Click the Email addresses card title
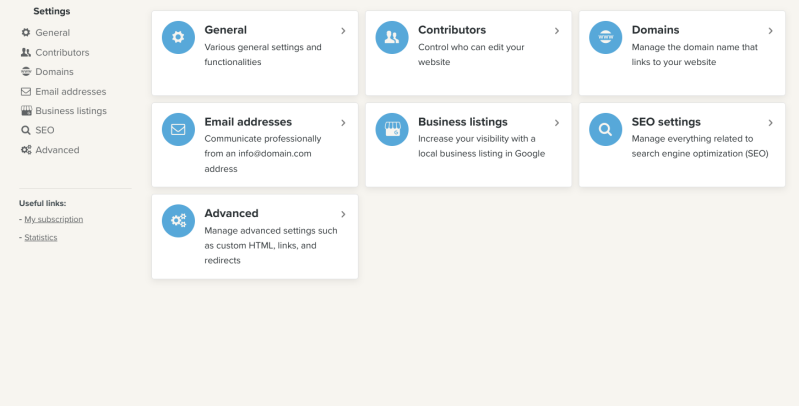This screenshot has height=406, width=799. [248, 122]
